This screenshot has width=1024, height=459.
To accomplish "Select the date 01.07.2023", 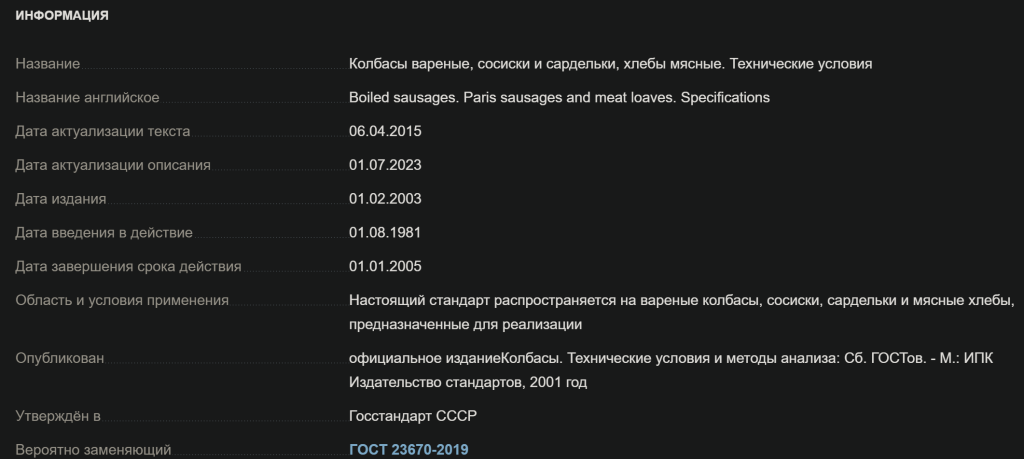I will [x=385, y=165].
